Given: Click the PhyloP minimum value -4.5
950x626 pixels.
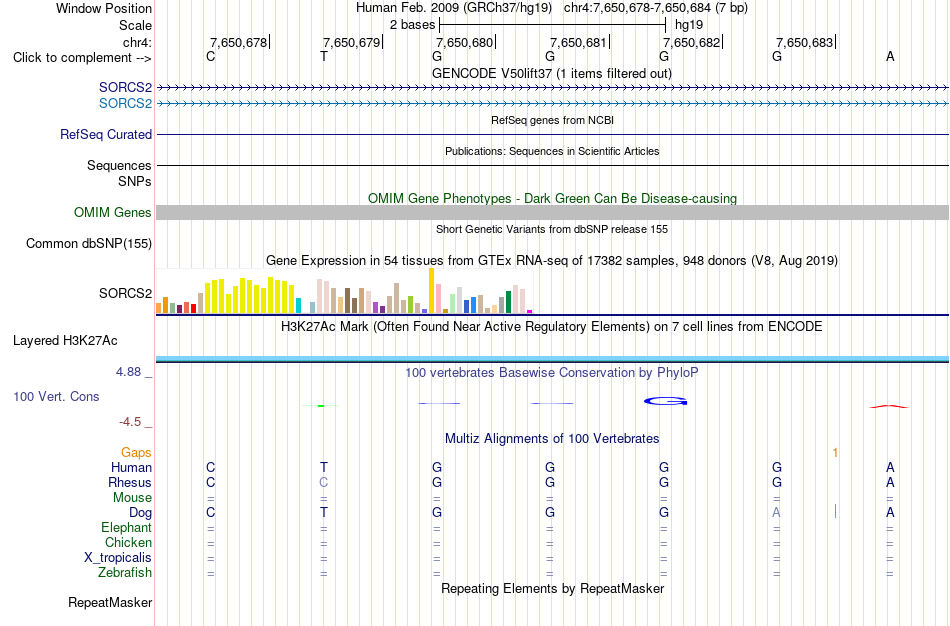Looking at the screenshot, I should [130, 422].
